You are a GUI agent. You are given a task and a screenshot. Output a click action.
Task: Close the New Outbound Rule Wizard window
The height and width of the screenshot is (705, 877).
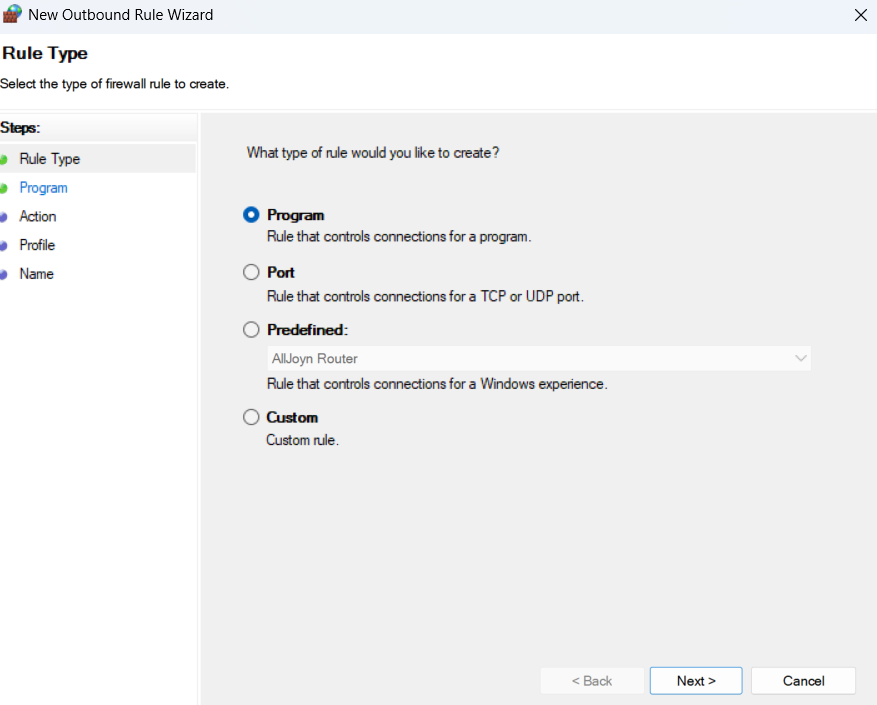tap(860, 15)
